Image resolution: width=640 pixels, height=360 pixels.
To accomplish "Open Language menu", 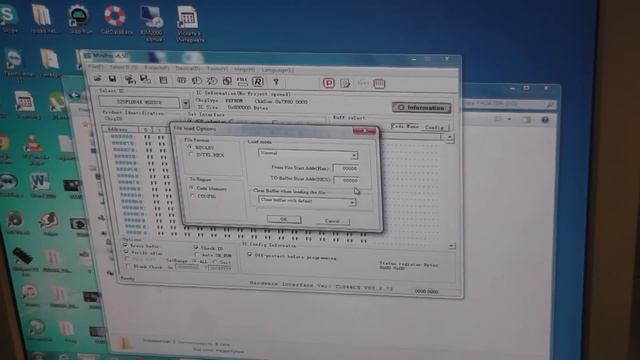I will coord(278,70).
